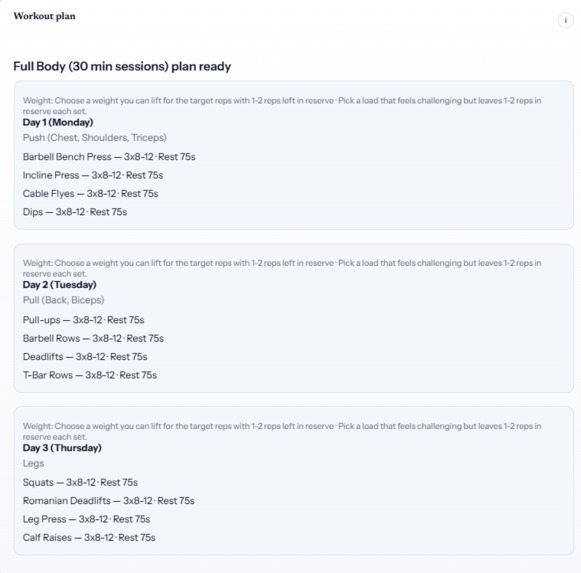Click the Pull (Back, Biceps) subtitle
Screen dimensions: 581x573
pyautogui.click(x=63, y=300)
